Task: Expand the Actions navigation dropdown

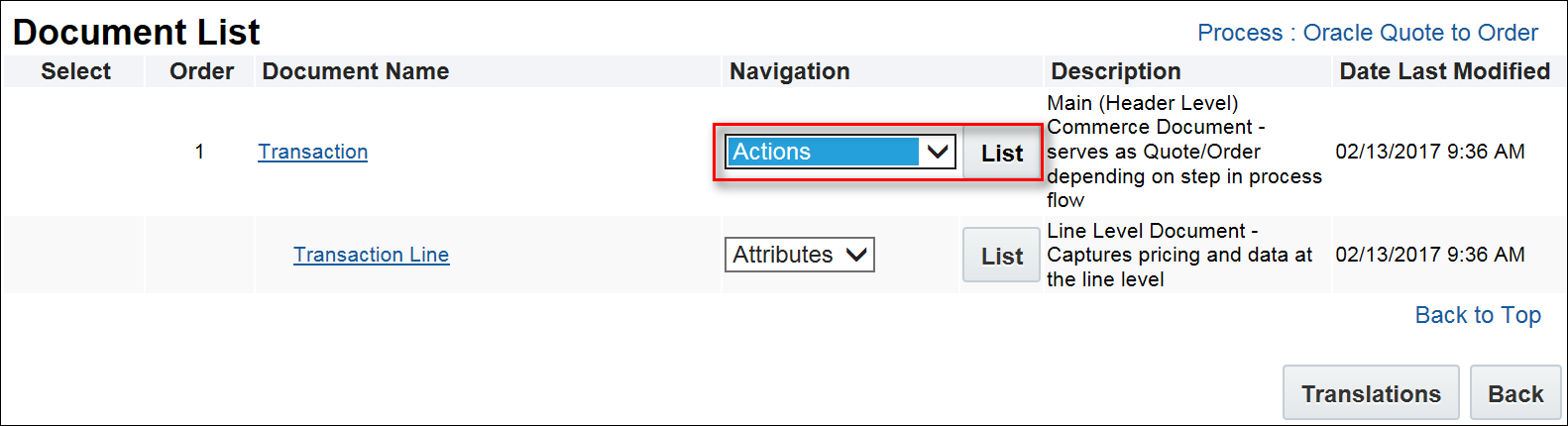Action: pyautogui.click(x=840, y=152)
